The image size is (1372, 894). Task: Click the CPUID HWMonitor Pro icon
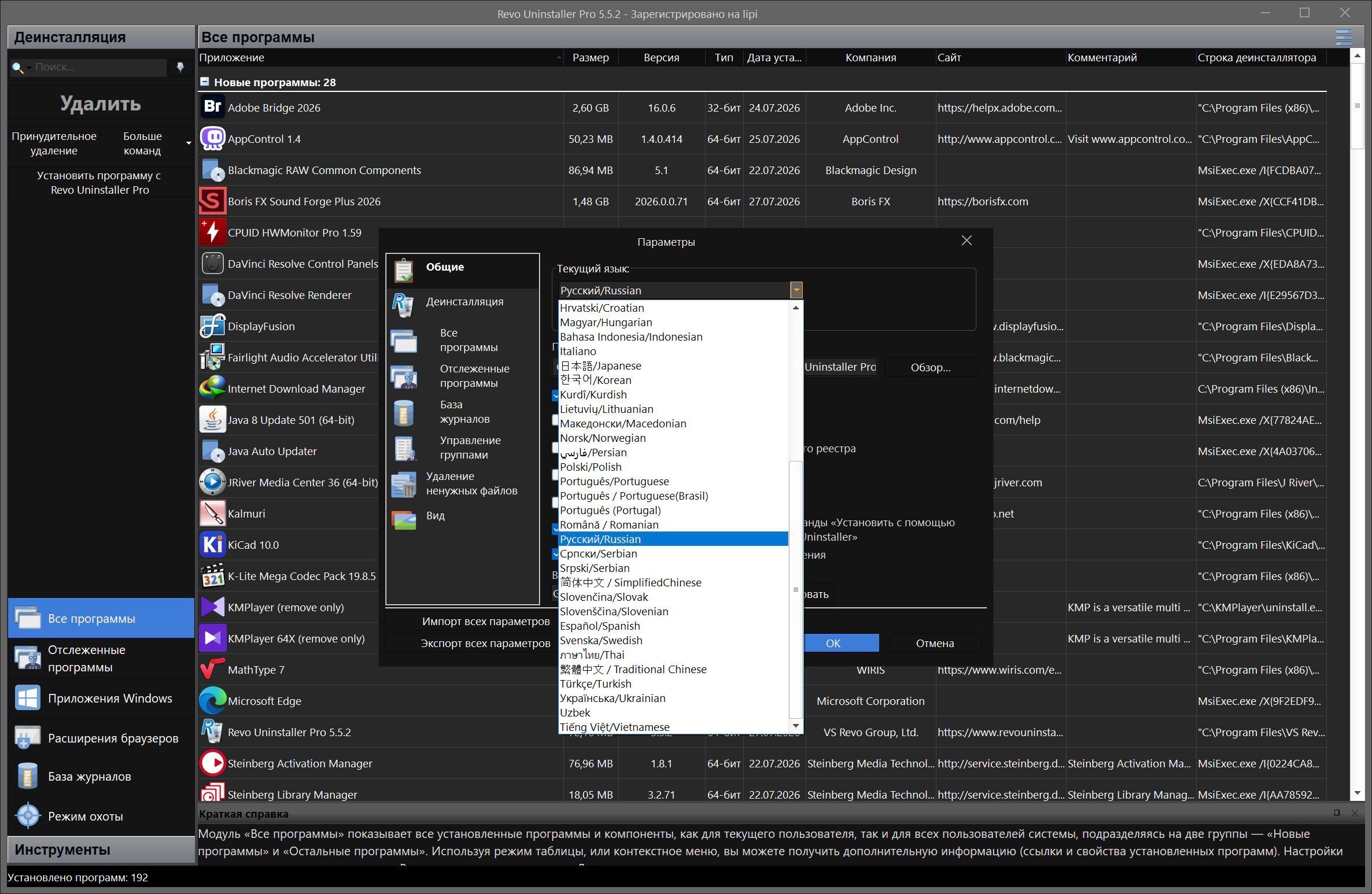click(x=212, y=232)
